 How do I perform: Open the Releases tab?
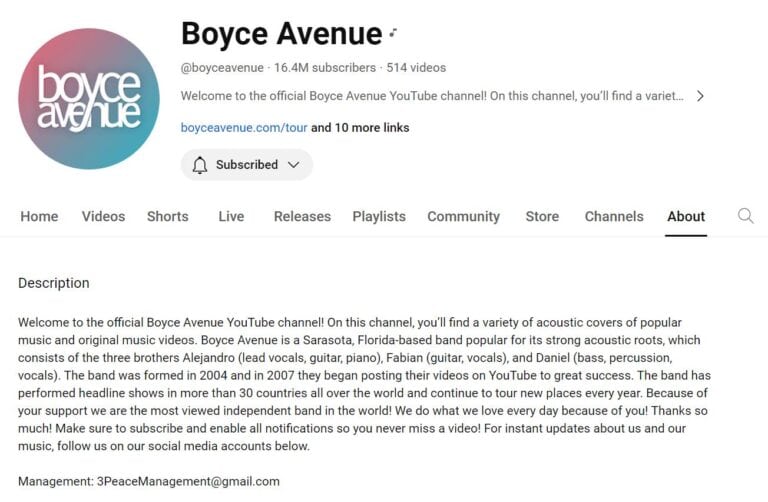click(302, 216)
